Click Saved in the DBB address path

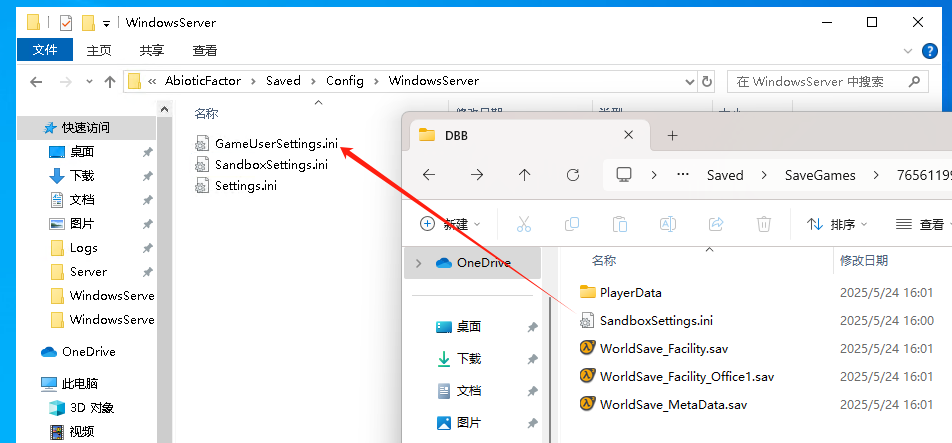tap(725, 175)
